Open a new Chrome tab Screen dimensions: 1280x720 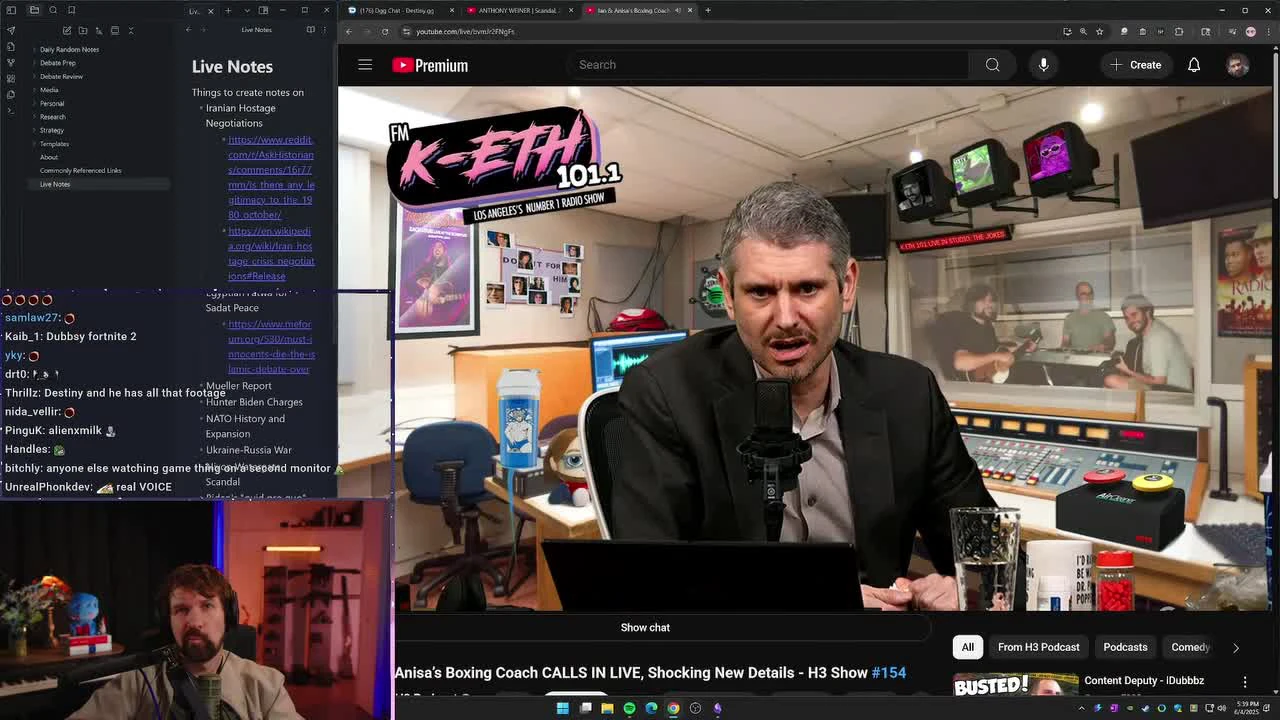tap(707, 10)
